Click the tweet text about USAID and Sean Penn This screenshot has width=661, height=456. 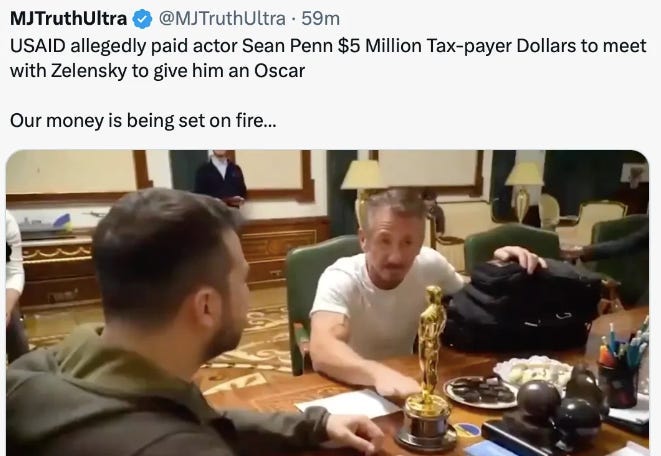pos(328,58)
